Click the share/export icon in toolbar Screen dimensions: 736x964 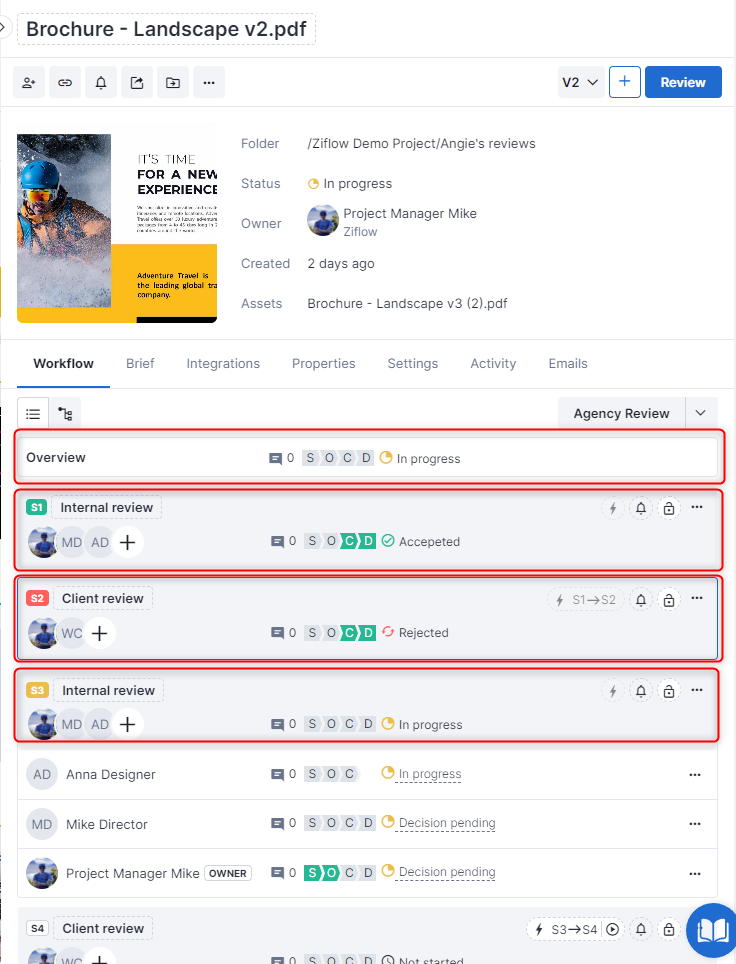(x=137, y=83)
